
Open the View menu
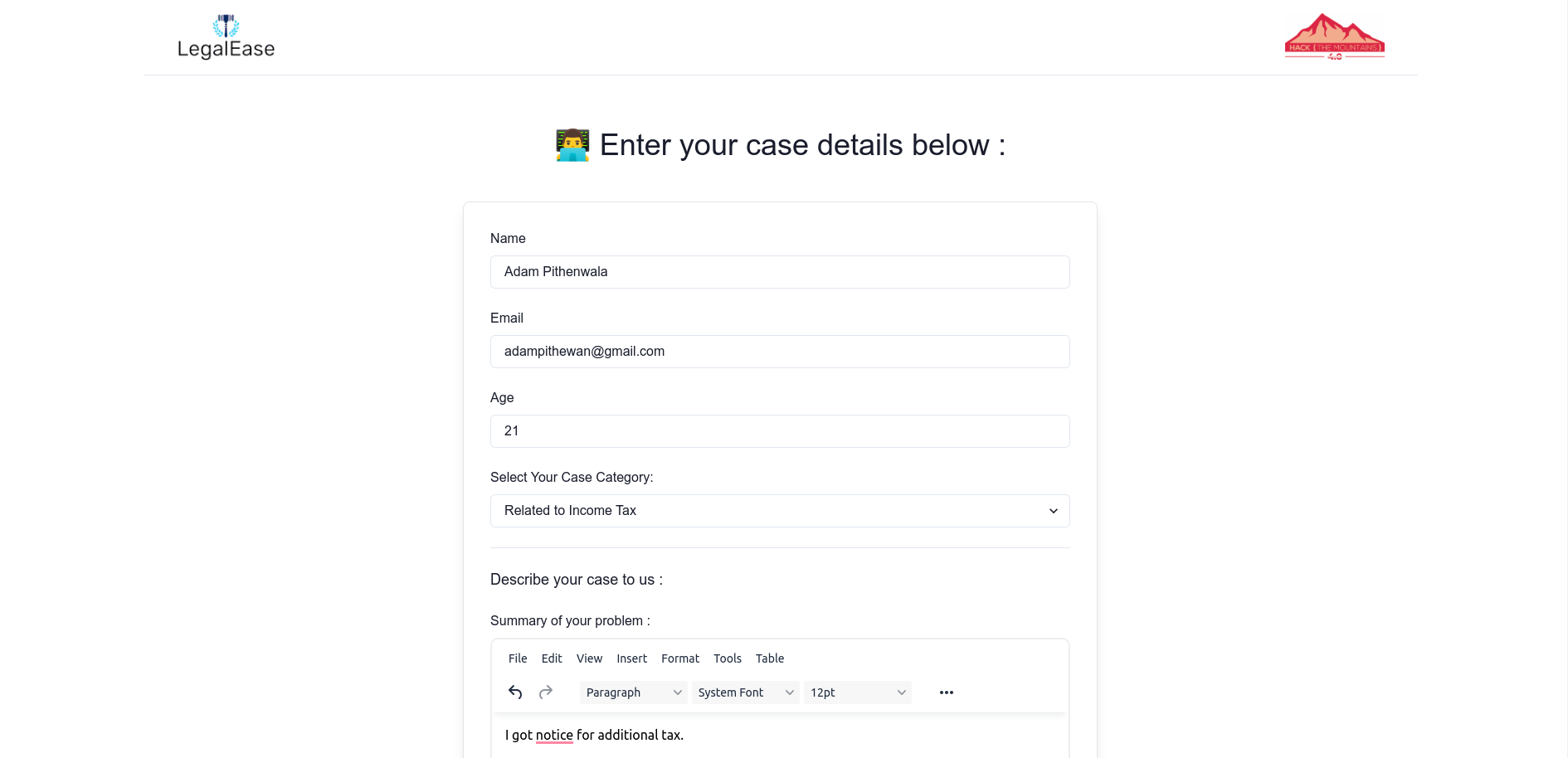pyautogui.click(x=589, y=658)
